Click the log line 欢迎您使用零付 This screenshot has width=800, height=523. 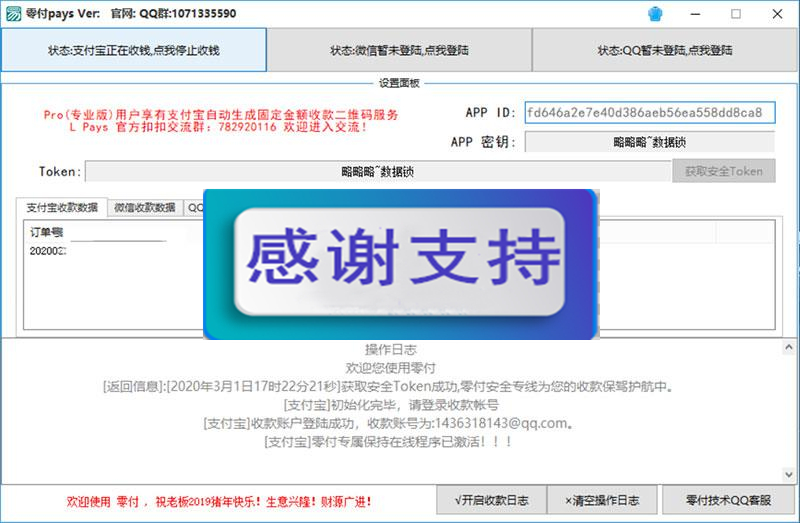(x=391, y=368)
